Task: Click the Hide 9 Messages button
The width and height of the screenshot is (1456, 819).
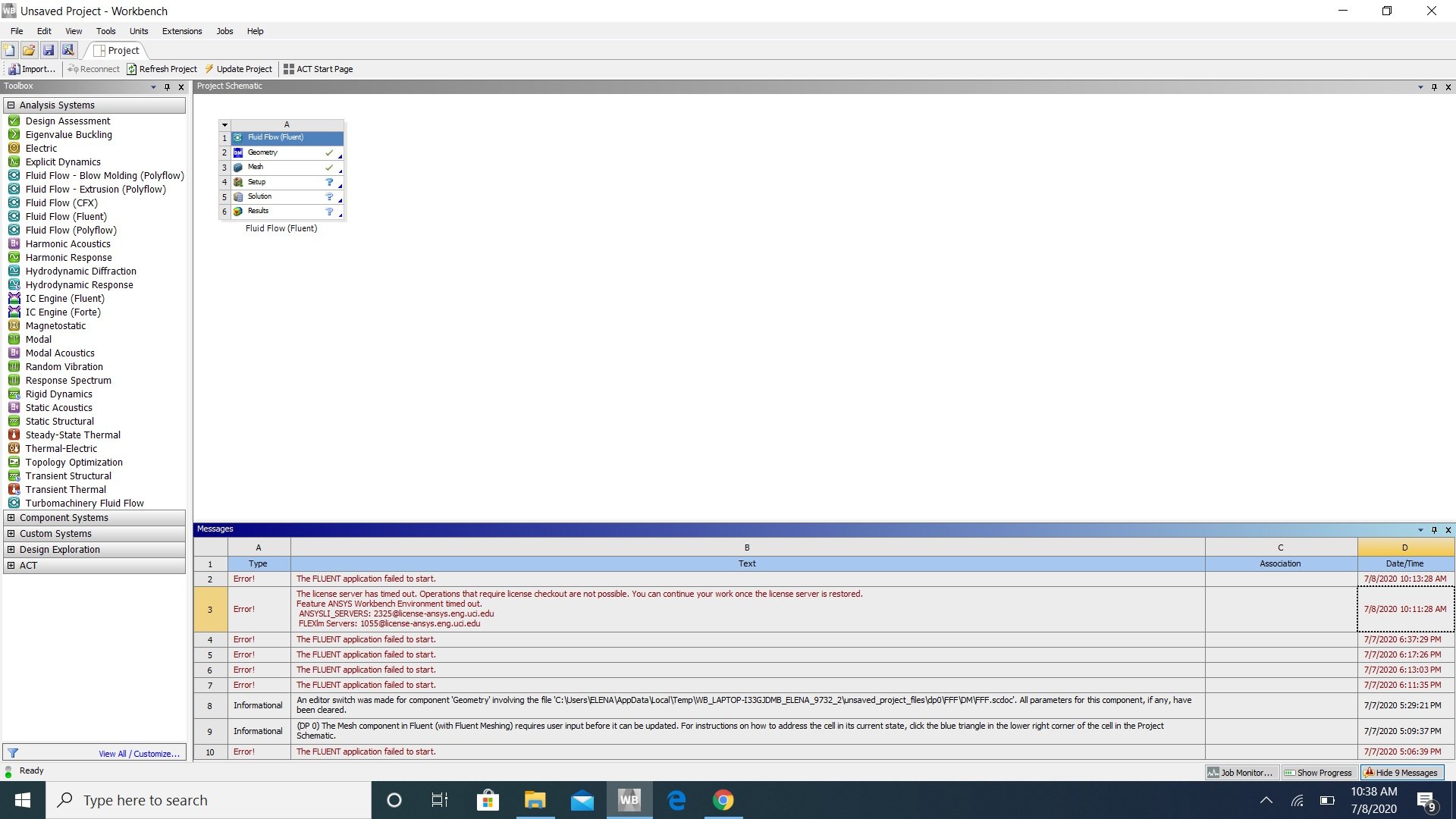Action: click(x=1401, y=772)
